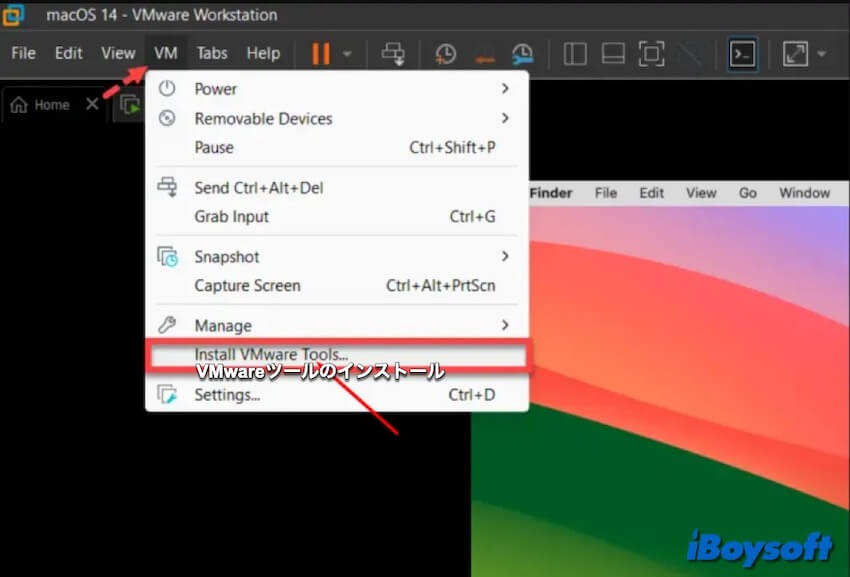This screenshot has width=850, height=577.
Task: Expand the Snapshot submenu
Action: [x=337, y=257]
